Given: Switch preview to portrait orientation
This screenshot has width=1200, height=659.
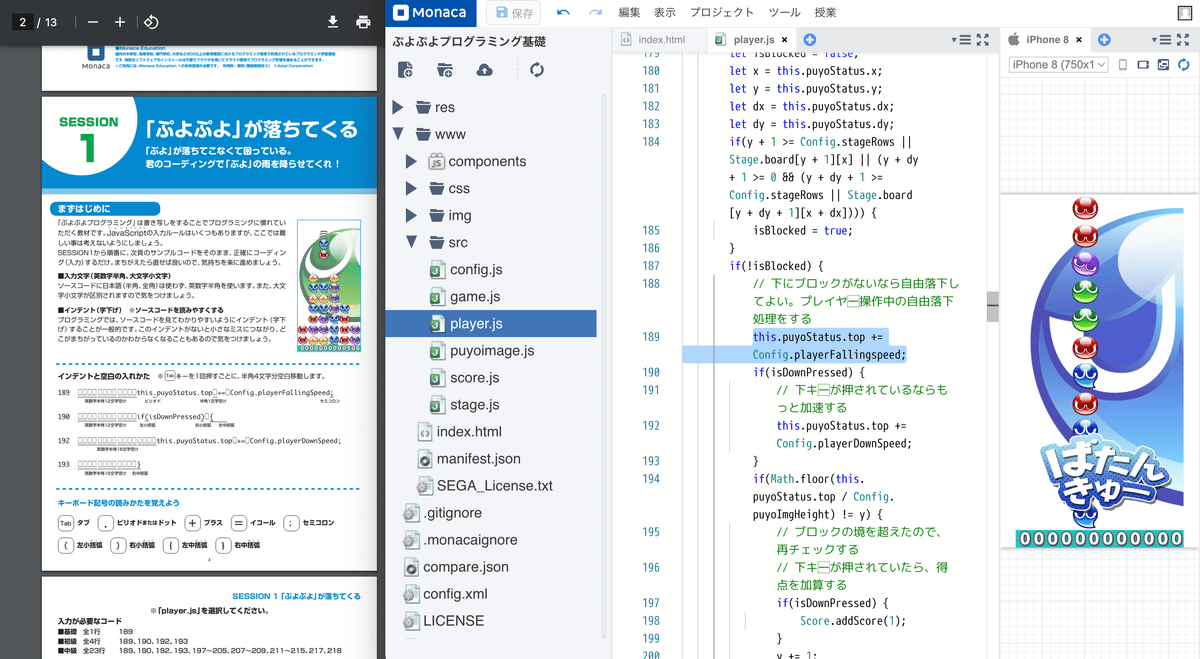Looking at the screenshot, I should [1122, 65].
